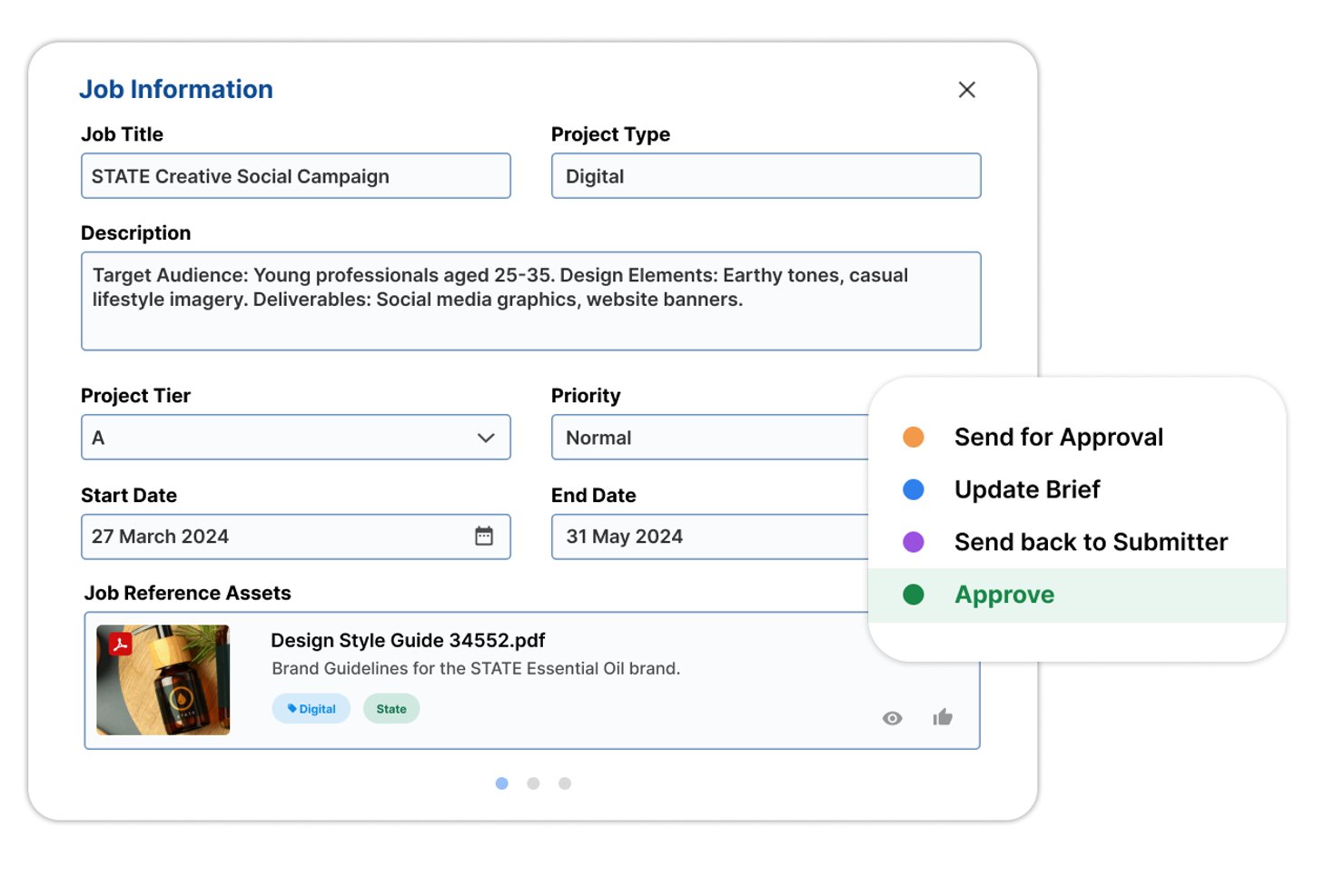Click the Start Date field 27 March 2024
Viewport: 1344px width, 896px height.
click(x=296, y=537)
